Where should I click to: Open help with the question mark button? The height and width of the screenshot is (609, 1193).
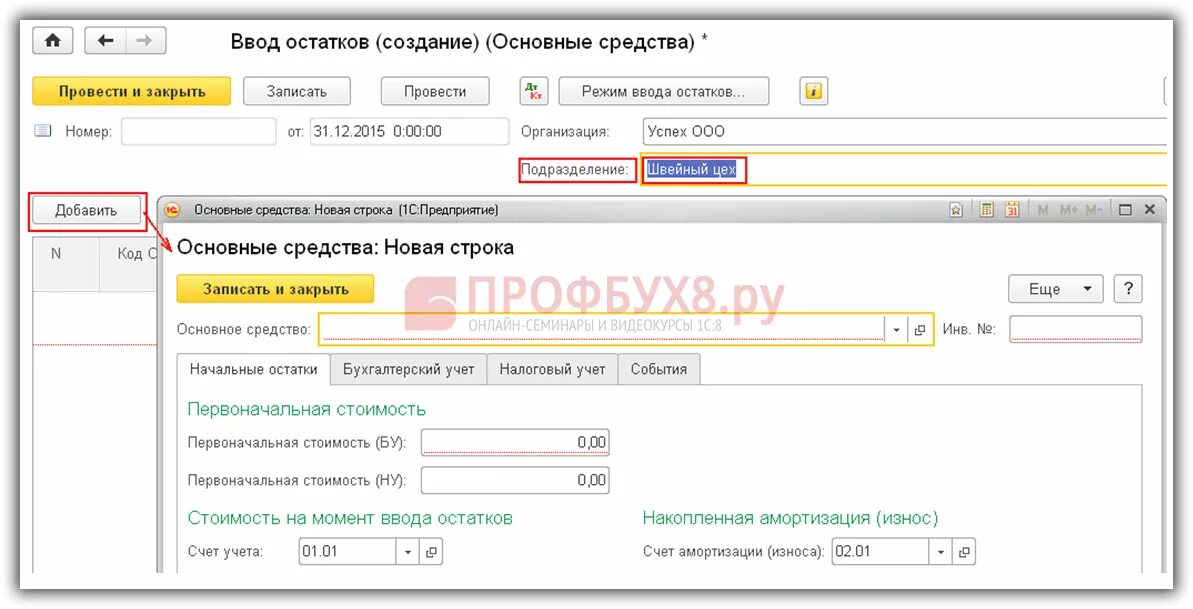point(1128,289)
